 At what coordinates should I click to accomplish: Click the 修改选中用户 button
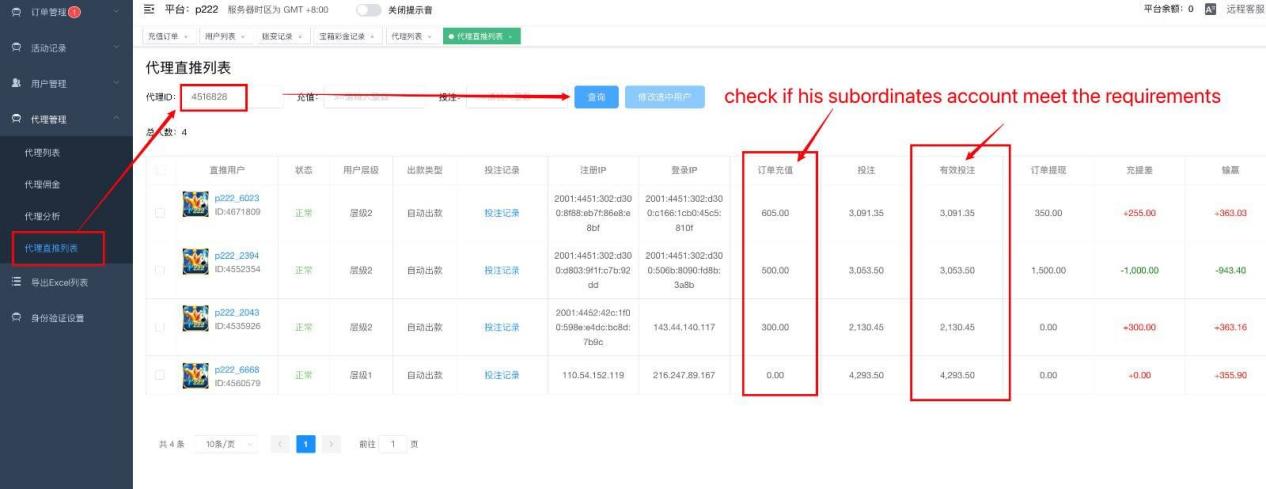665,97
